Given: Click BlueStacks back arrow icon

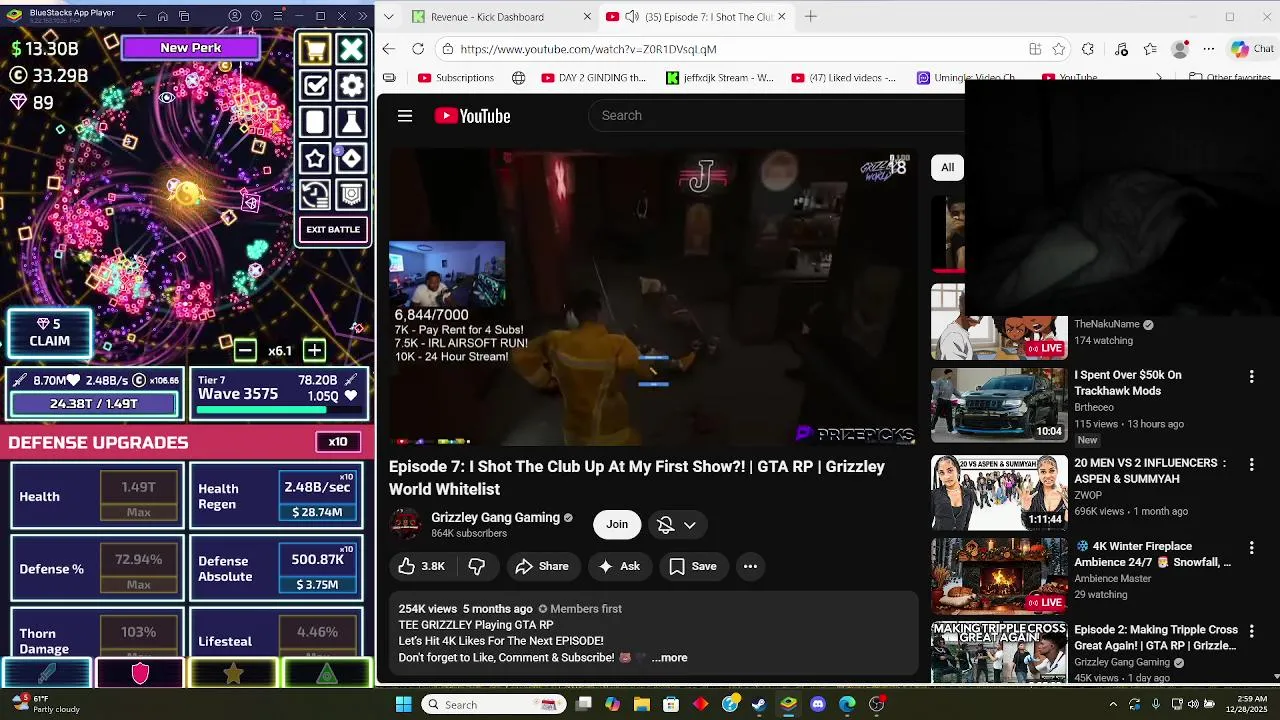Looking at the screenshot, I should pos(141,16).
